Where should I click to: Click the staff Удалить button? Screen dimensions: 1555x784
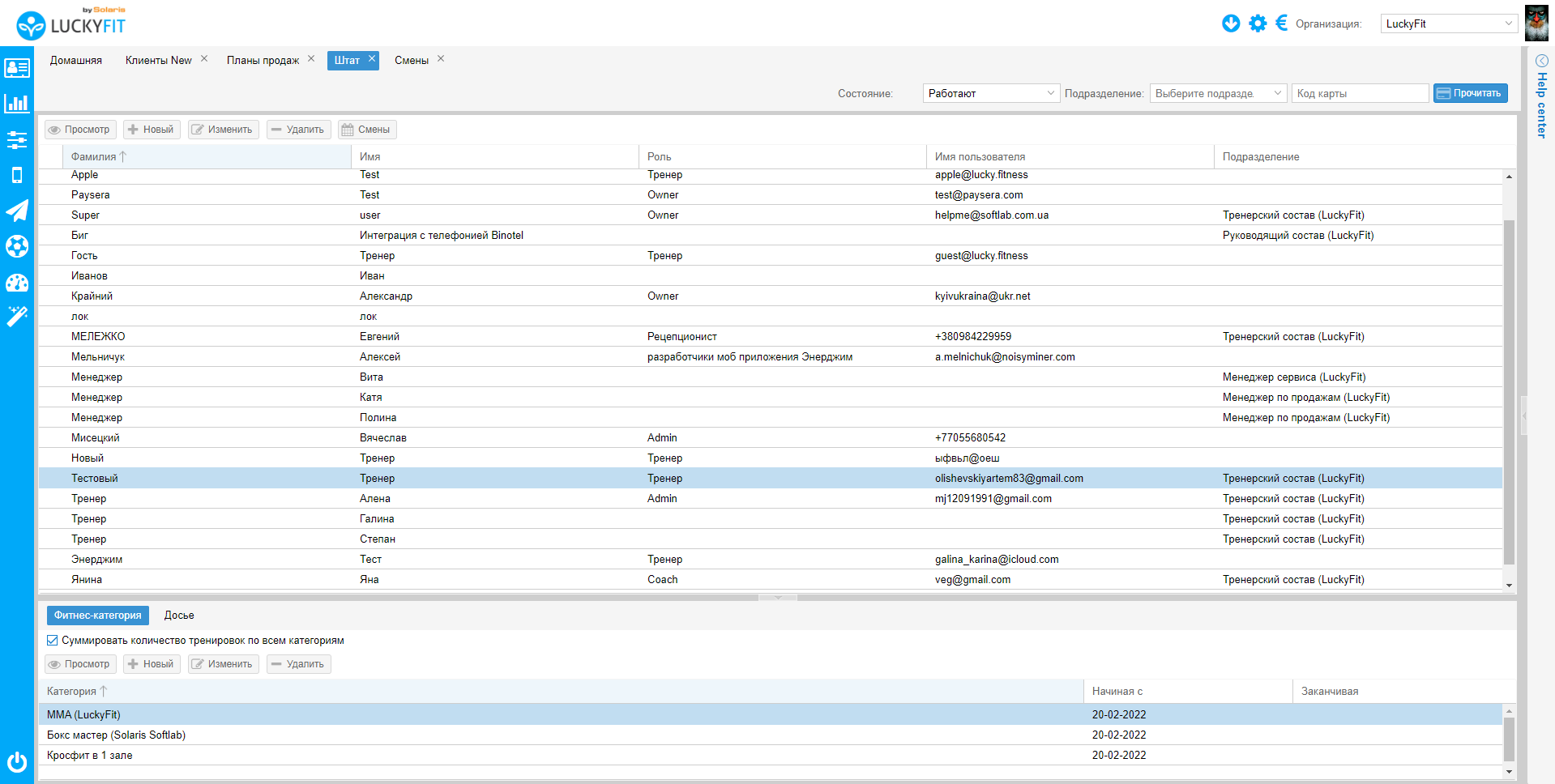pyautogui.click(x=298, y=130)
